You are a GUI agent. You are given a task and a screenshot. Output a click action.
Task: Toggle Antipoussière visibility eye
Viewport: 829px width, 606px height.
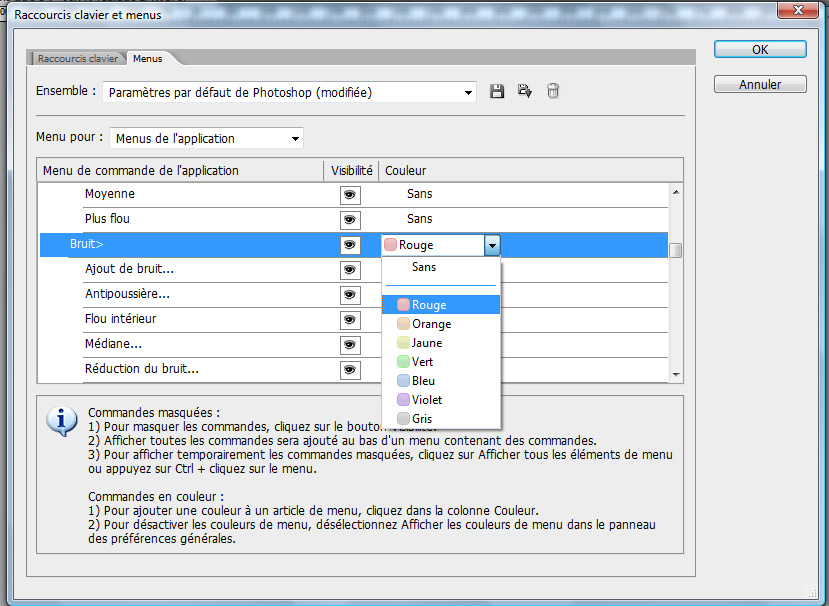350,295
